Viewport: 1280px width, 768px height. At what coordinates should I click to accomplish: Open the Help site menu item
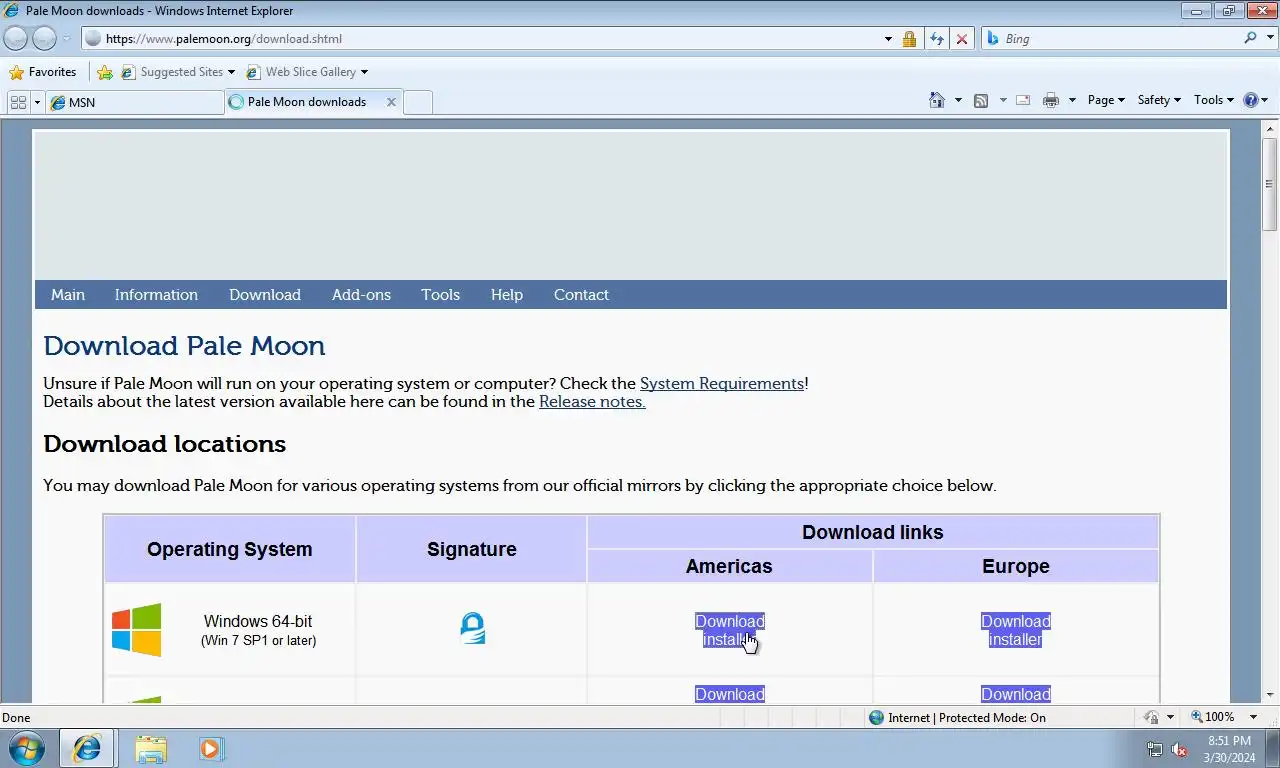coord(507,295)
